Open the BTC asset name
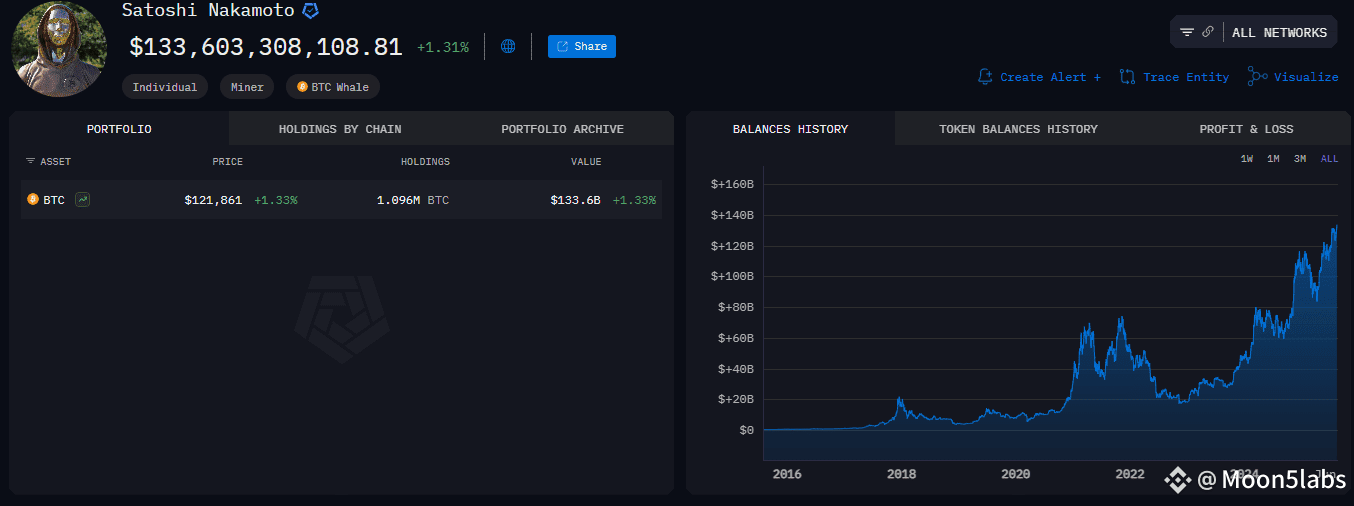This screenshot has height=506, width=1354. [54, 200]
